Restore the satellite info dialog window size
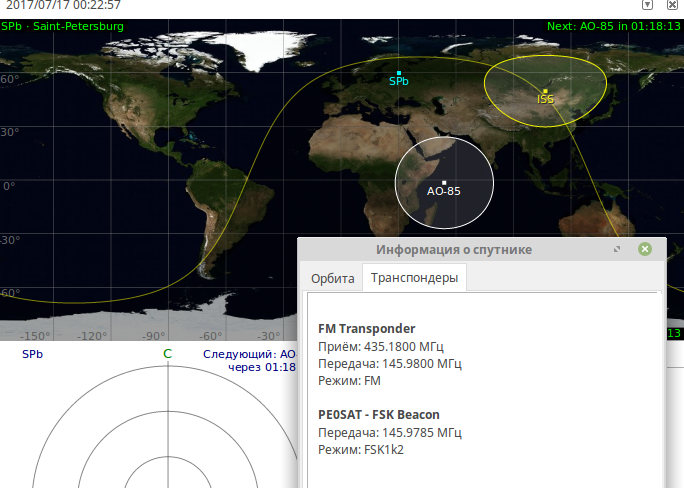The height and width of the screenshot is (488, 684). pos(617,249)
